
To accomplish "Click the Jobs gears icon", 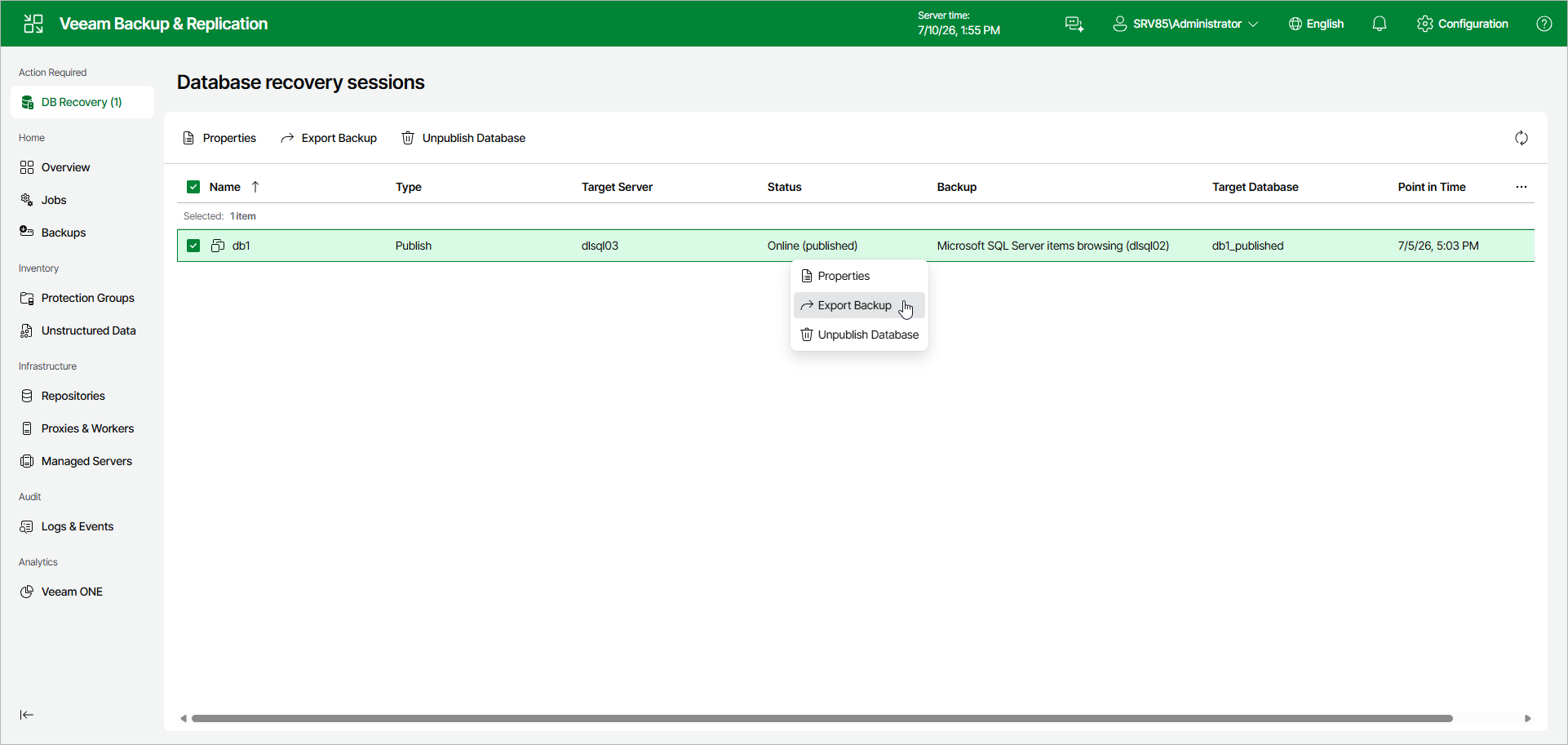I will pyautogui.click(x=27, y=200).
